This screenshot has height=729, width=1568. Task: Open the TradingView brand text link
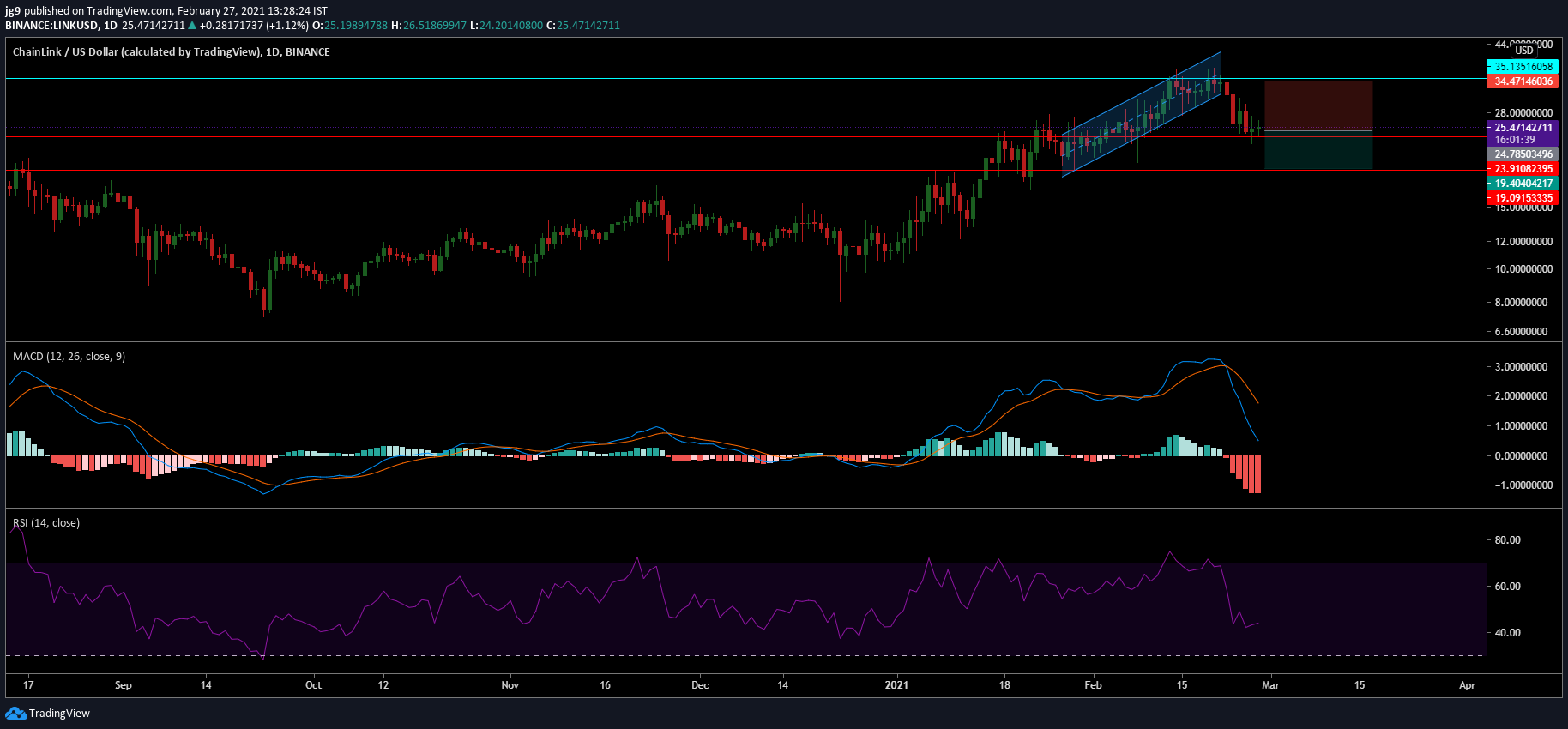(x=59, y=714)
